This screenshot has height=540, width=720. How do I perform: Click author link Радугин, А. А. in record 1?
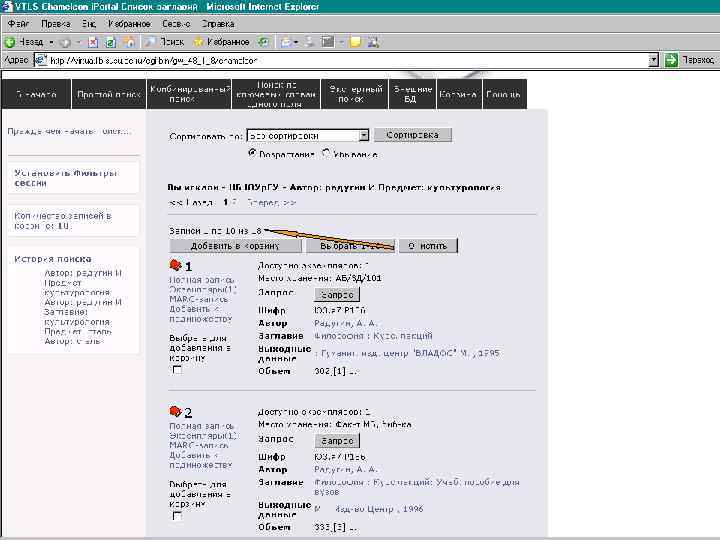click(x=345, y=323)
